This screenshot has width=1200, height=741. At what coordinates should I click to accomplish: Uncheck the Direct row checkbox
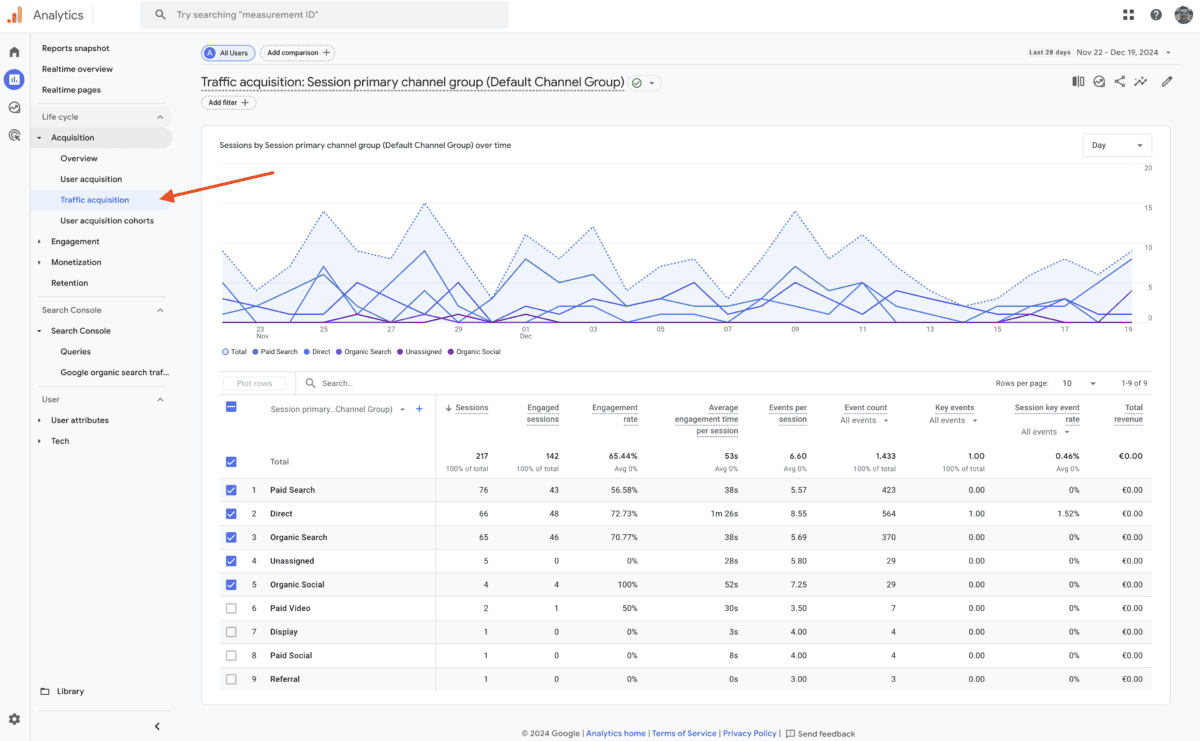(231, 514)
